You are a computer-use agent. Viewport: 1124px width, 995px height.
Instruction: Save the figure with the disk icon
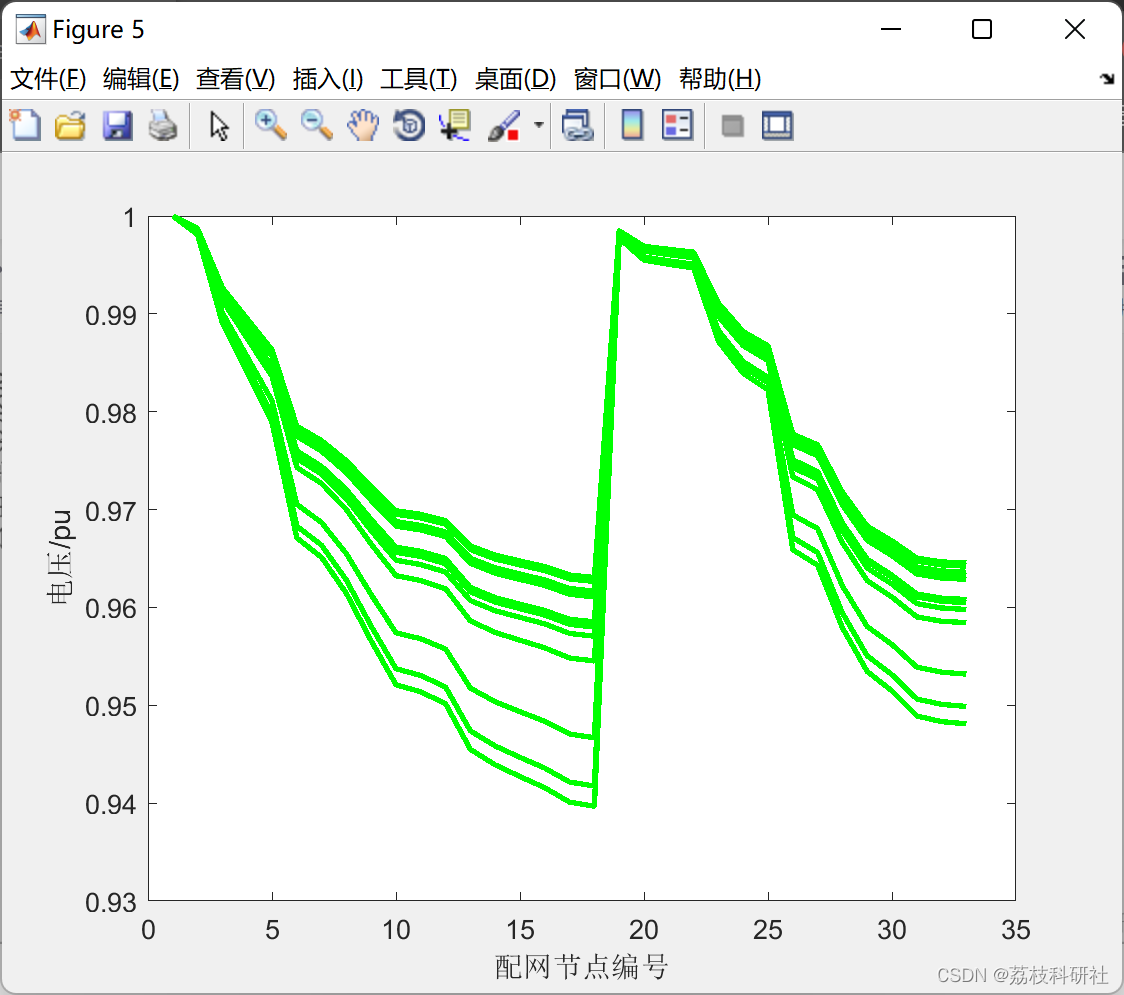(116, 124)
